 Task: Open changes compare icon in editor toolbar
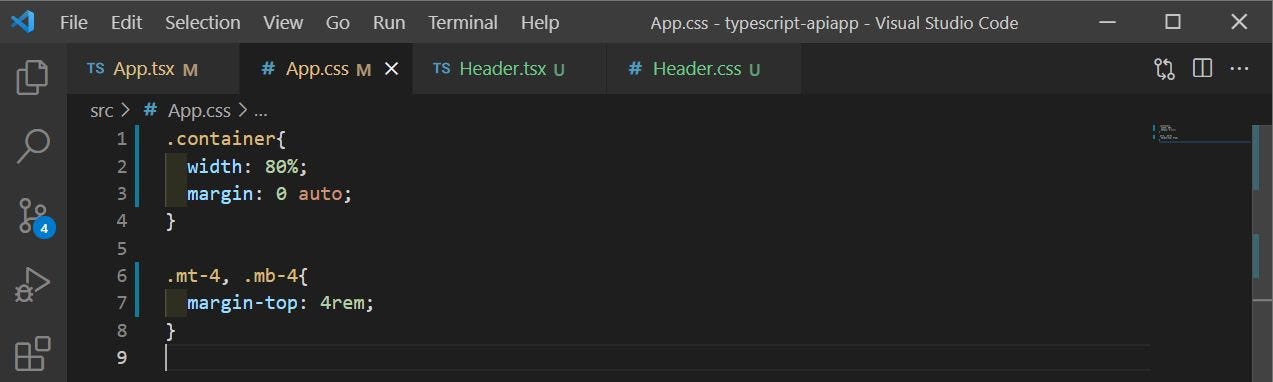coord(1165,69)
